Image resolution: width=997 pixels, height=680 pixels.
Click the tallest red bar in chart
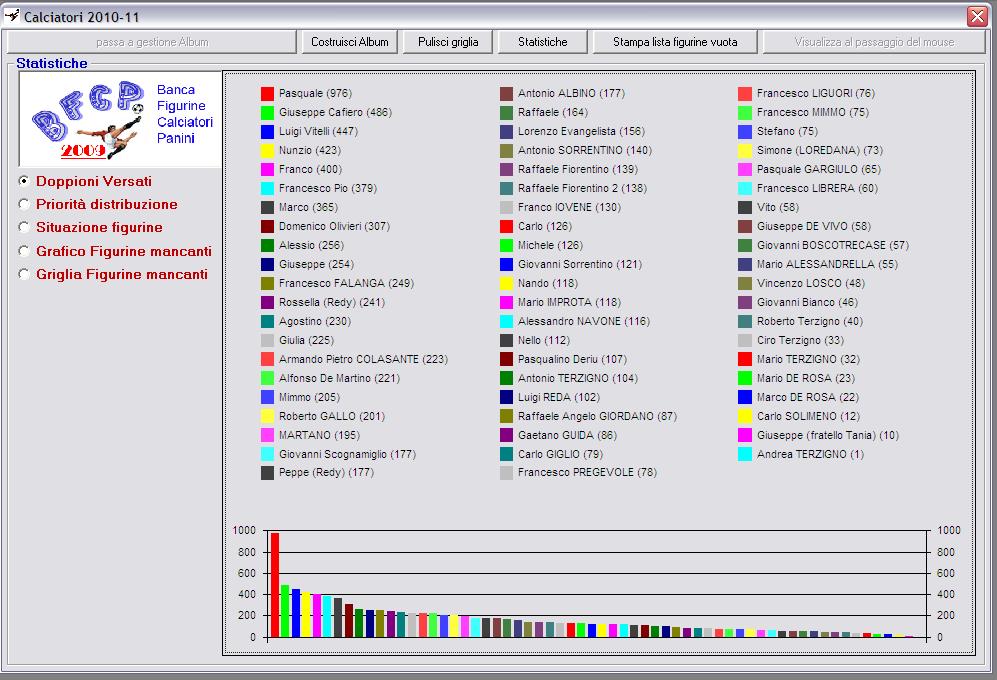pos(274,585)
